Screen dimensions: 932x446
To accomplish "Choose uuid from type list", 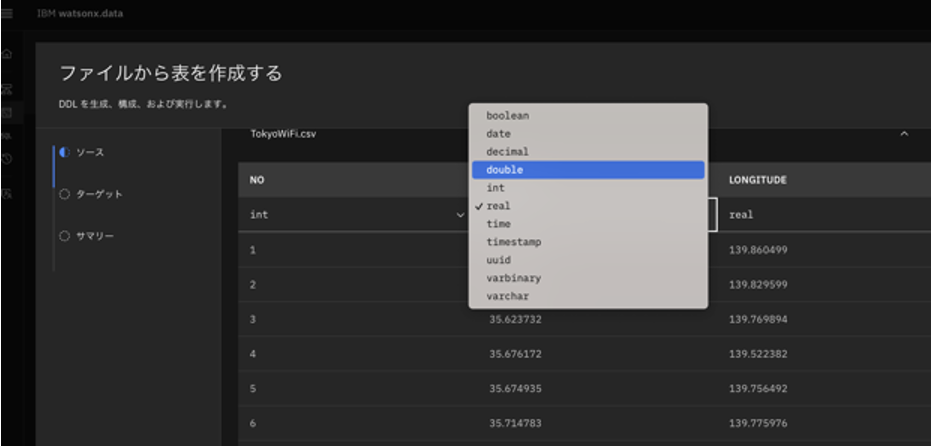I will (588, 260).
